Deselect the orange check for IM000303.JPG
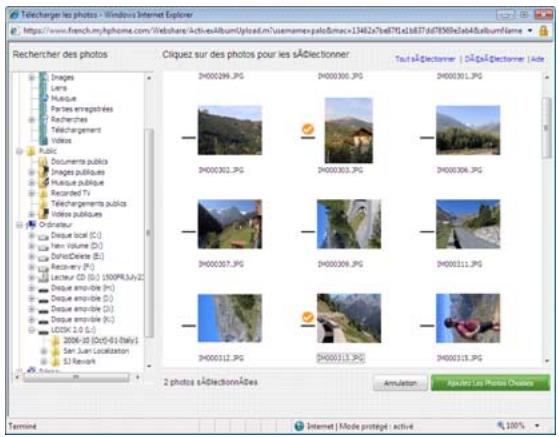559x437 pixels. click(308, 129)
